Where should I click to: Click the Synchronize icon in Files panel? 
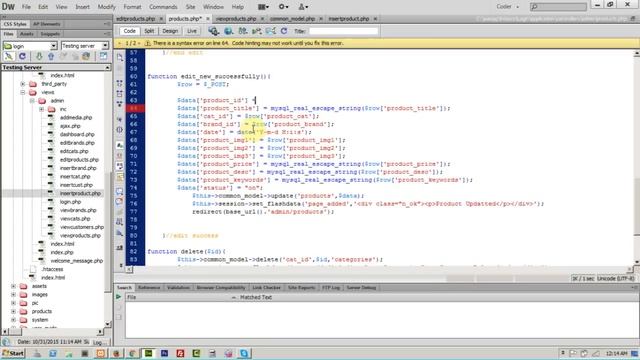(86, 56)
